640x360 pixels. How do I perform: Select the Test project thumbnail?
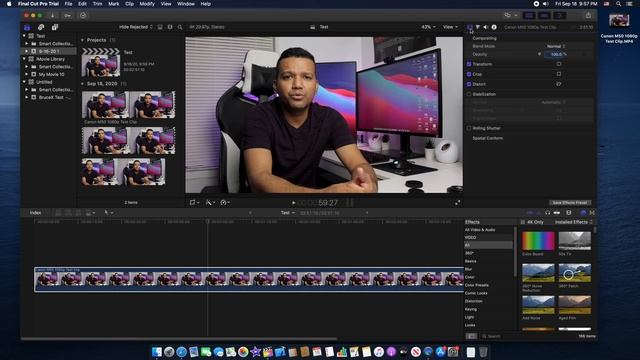pos(101,63)
